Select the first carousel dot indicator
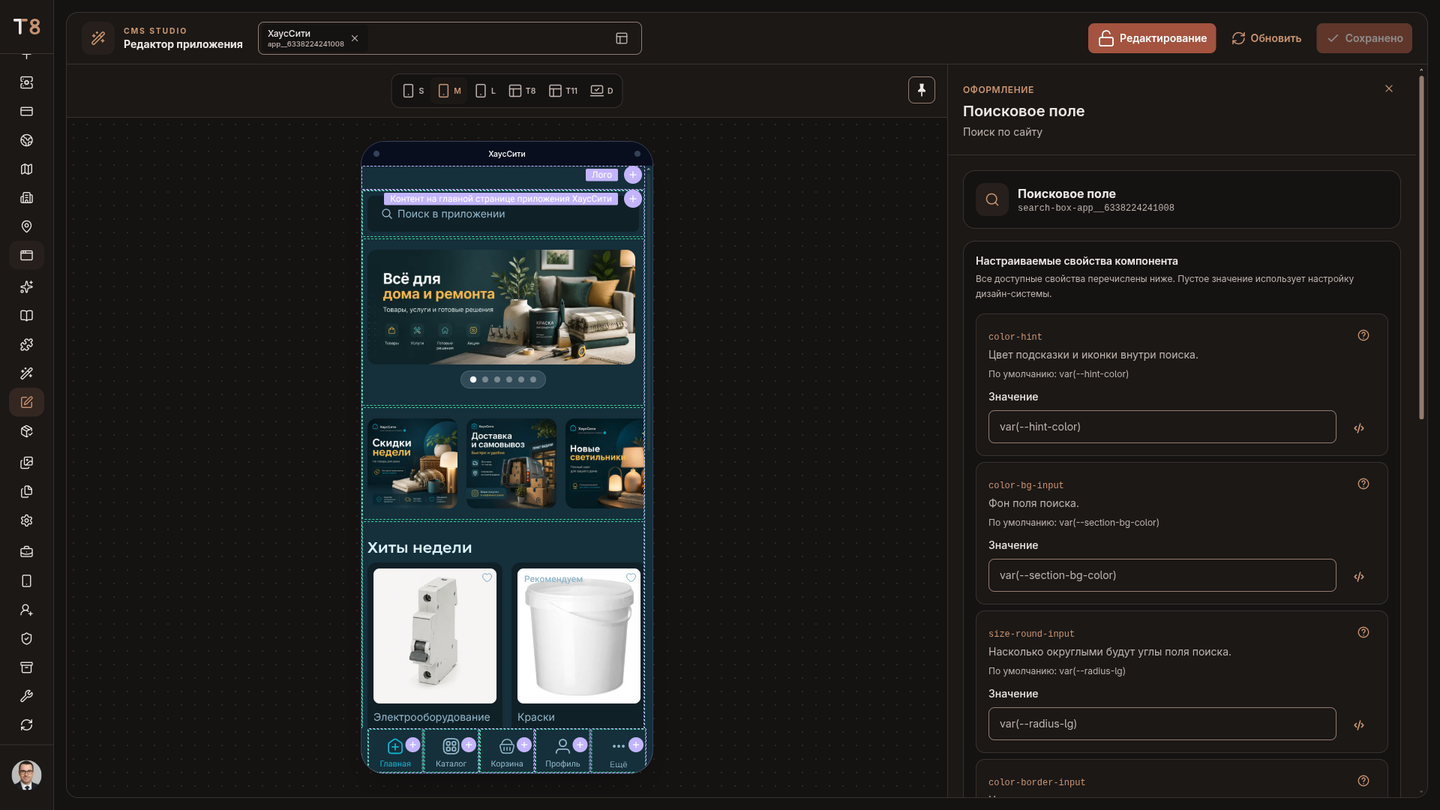Screen dimensions: 1440x810 473,380
